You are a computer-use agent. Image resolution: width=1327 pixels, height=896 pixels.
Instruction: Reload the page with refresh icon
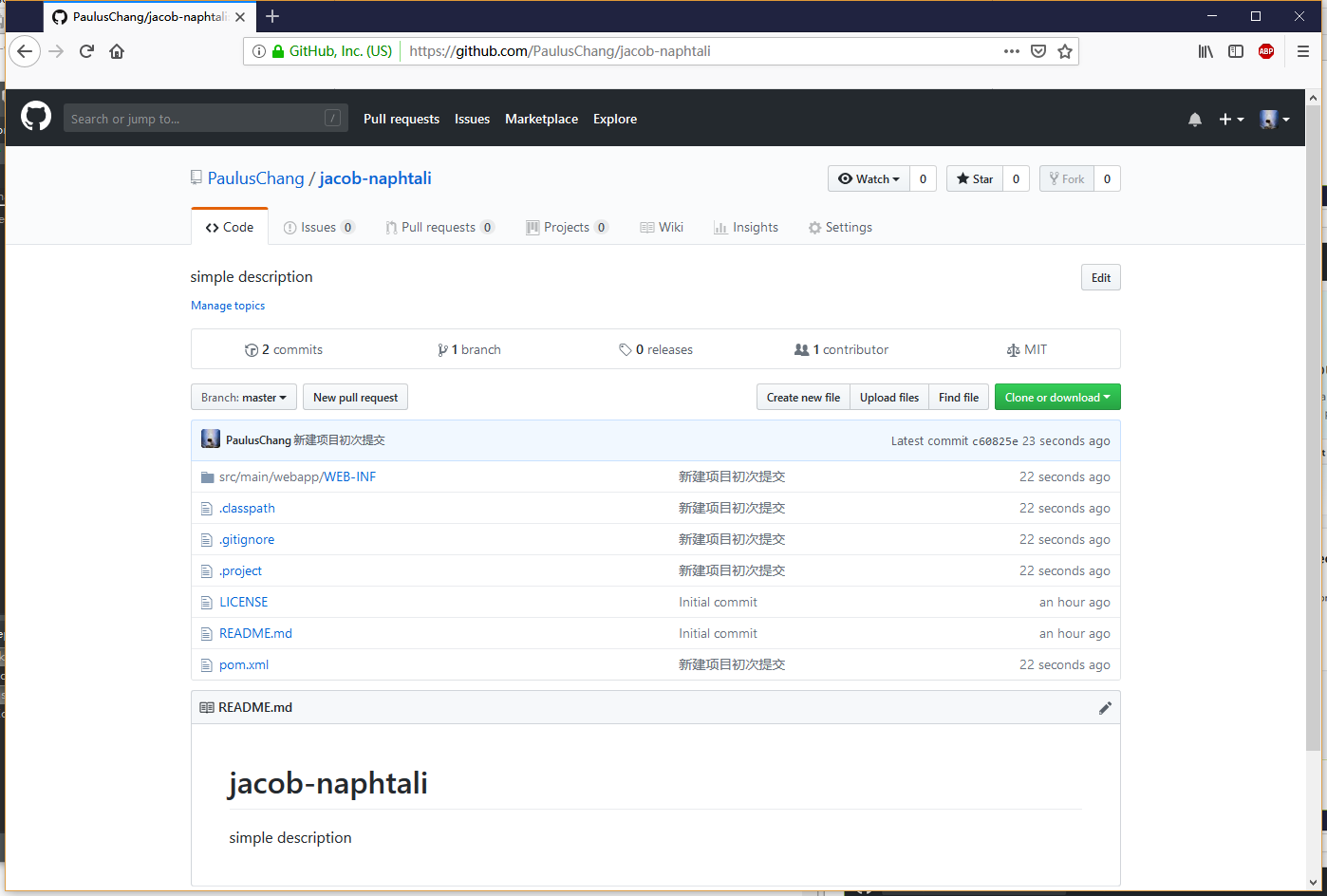[x=86, y=51]
